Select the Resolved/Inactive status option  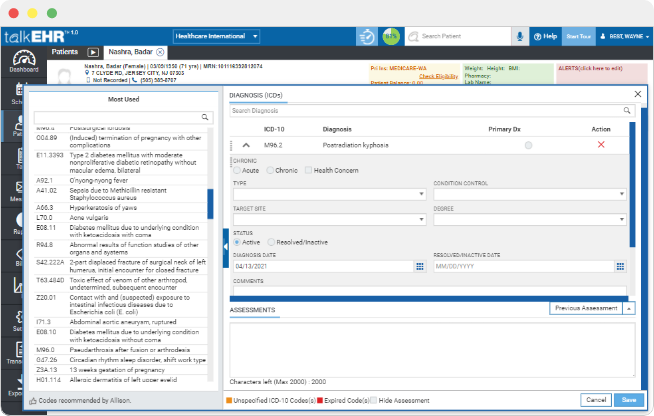269,242
